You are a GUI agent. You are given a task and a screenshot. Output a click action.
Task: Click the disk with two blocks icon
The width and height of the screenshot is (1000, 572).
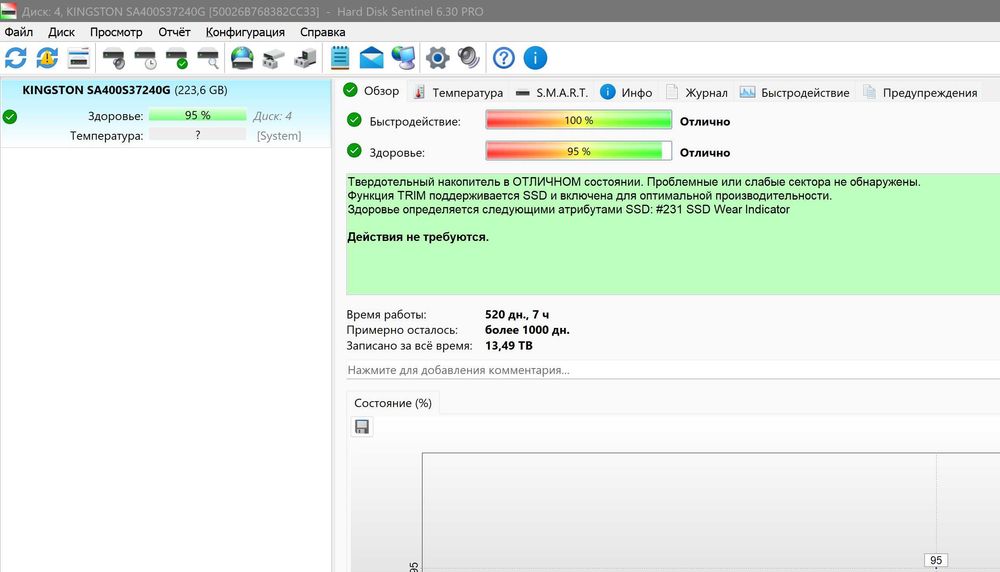point(274,58)
